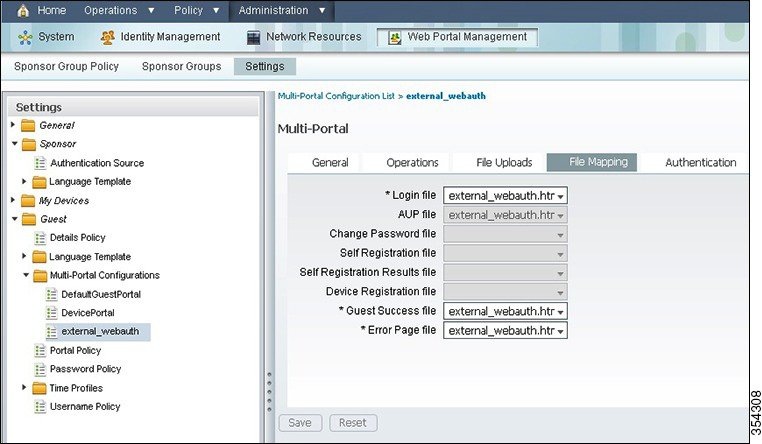The image size is (762, 444).
Task: Click the General folder icon
Action: click(28, 125)
